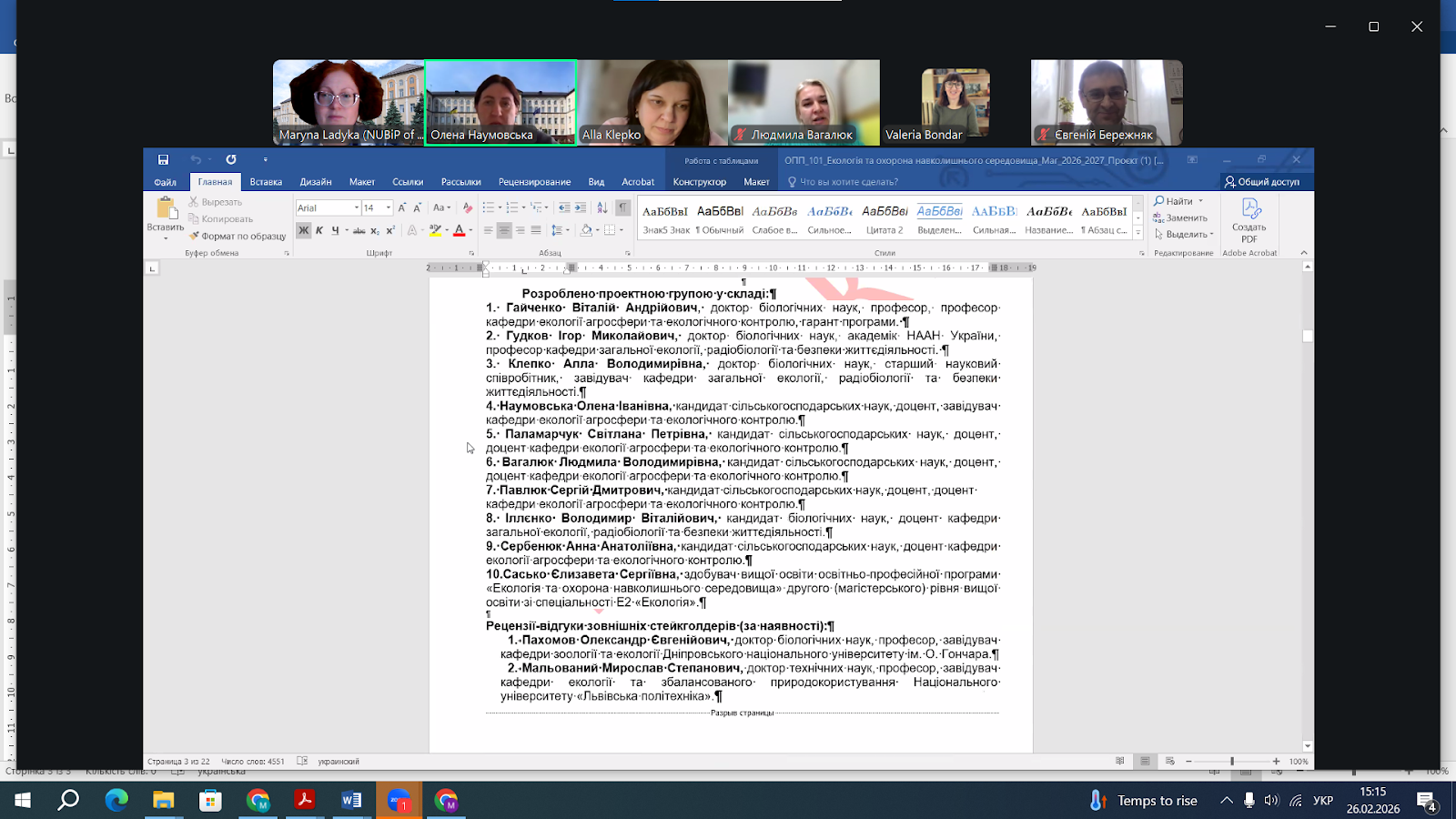Open the Select (Выделить) dropdown
1456x819 pixels.
pyautogui.click(x=1184, y=234)
